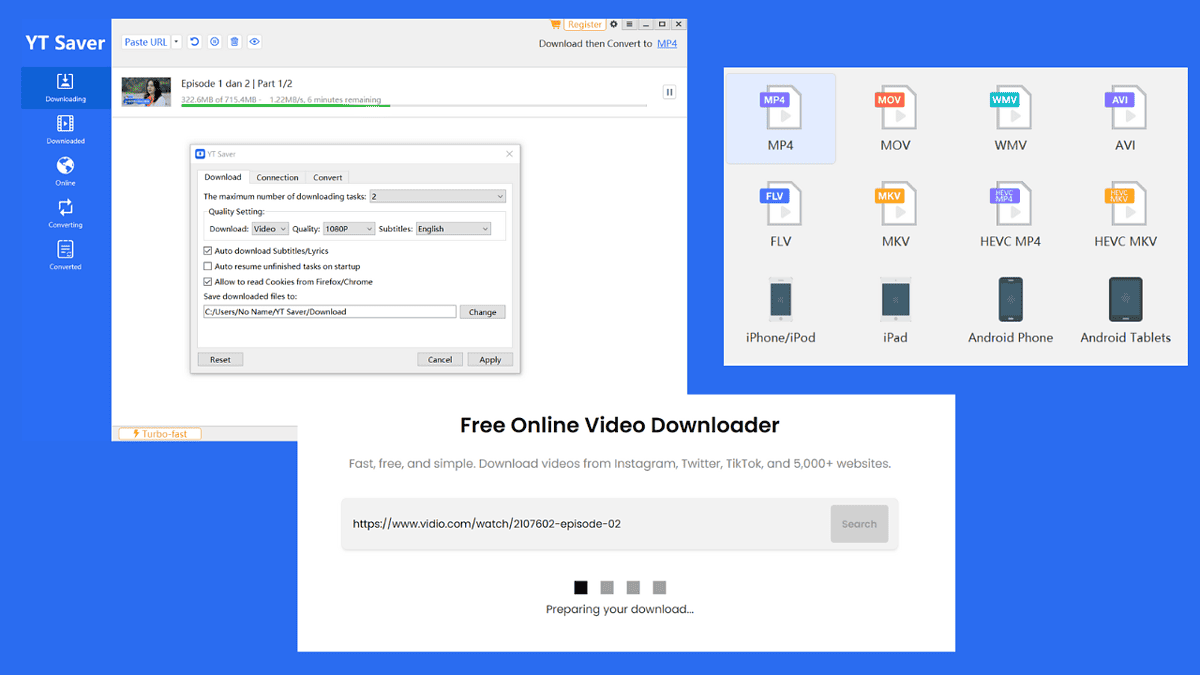
Task: Click the Register button
Action: point(585,24)
